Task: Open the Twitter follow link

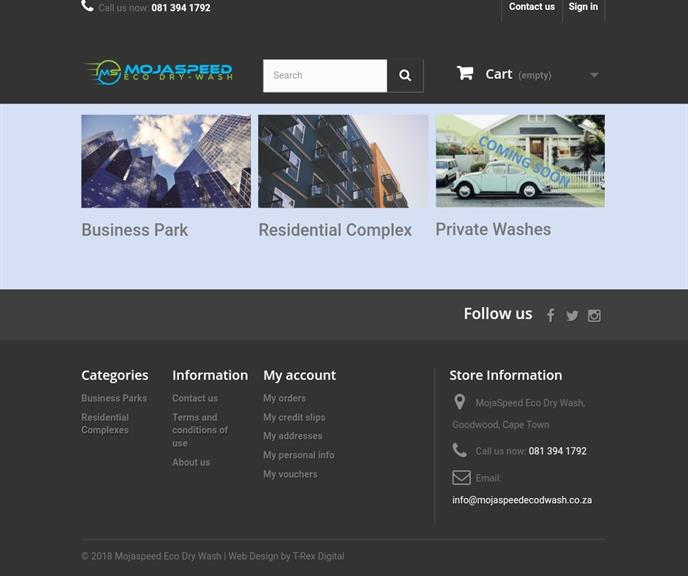Action: click(572, 315)
